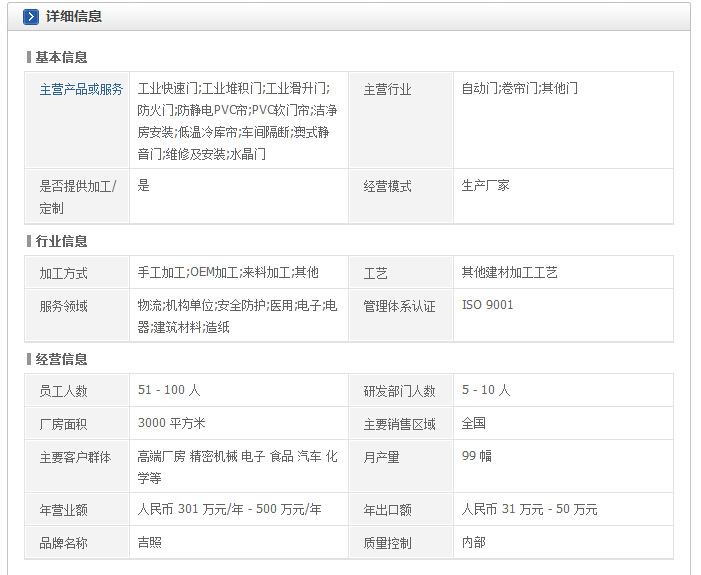Click the 是否提供加工/定制 label
This screenshot has width=701, height=575.
click(x=78, y=197)
